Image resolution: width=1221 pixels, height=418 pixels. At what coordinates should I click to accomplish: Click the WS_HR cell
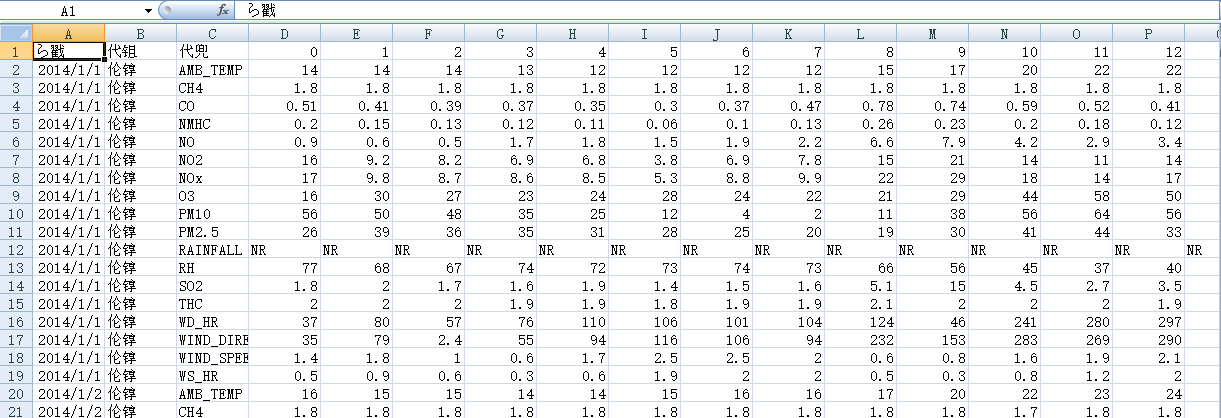pyautogui.click(x=212, y=376)
